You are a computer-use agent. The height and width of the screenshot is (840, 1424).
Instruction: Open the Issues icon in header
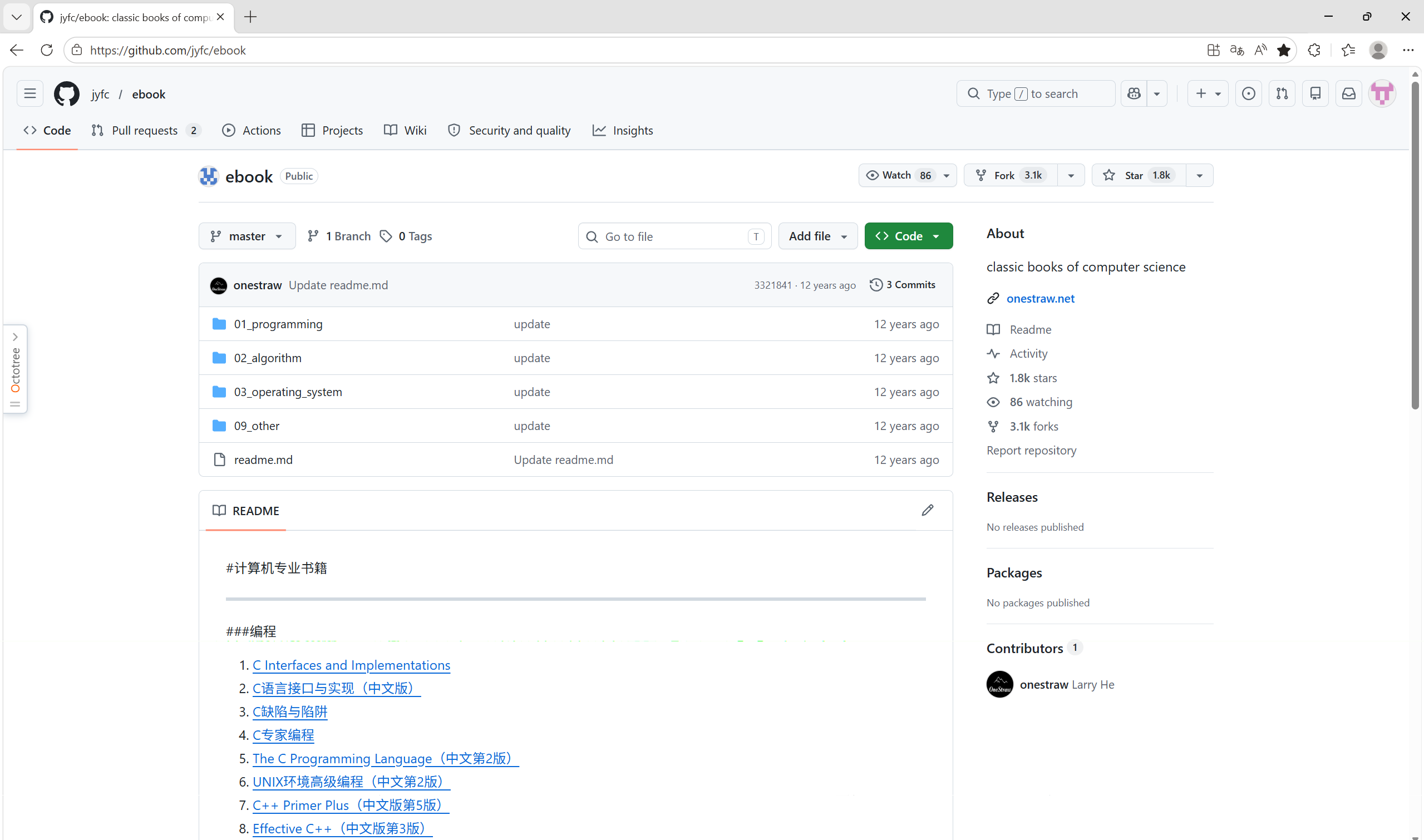pos(1249,94)
